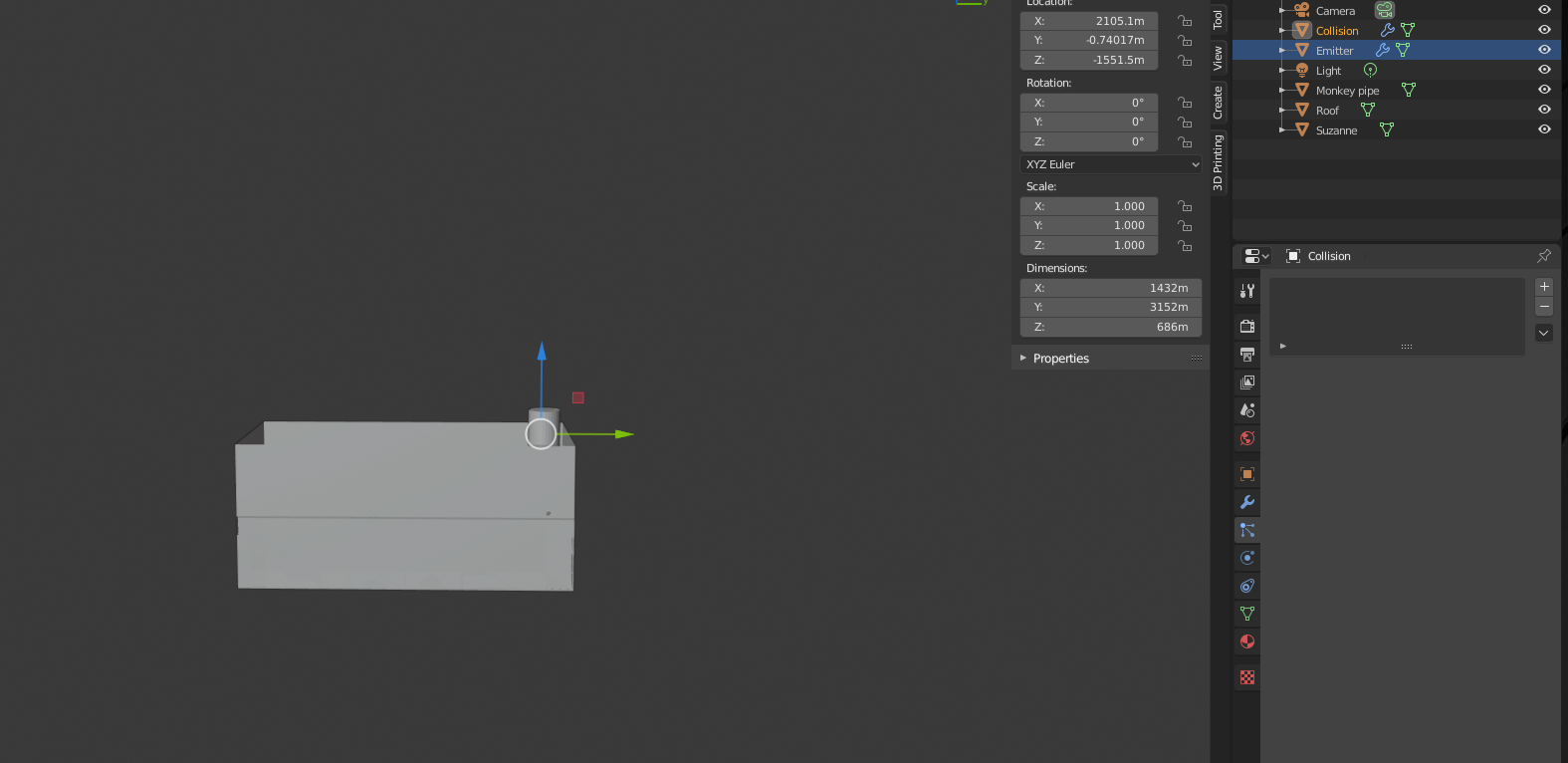The width and height of the screenshot is (1568, 763).
Task: Hide the Emitter object in outliner
Action: point(1544,50)
